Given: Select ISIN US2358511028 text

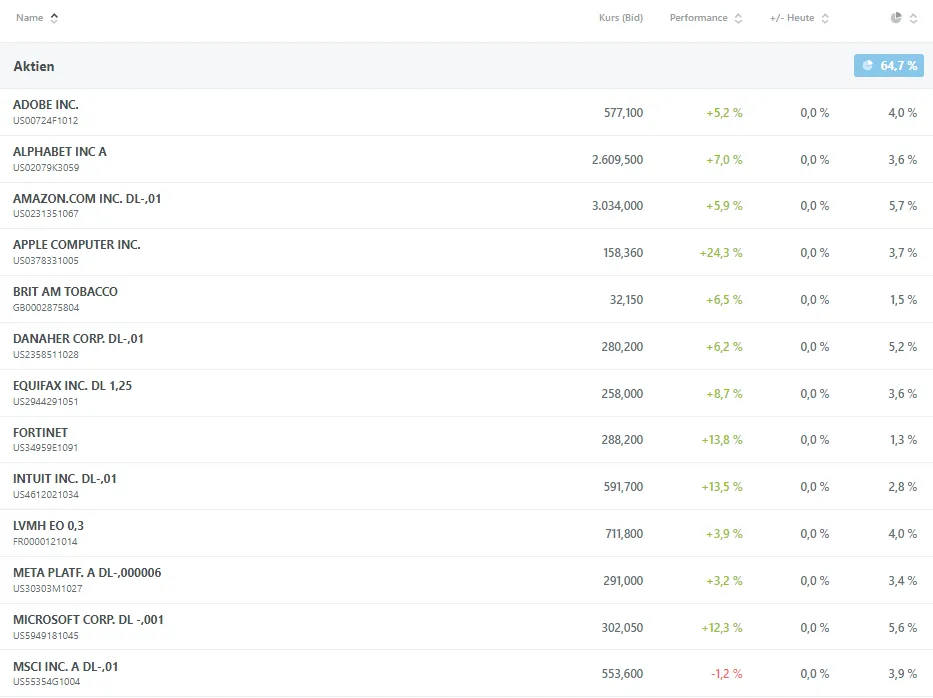Looking at the screenshot, I should pyautogui.click(x=46, y=355).
